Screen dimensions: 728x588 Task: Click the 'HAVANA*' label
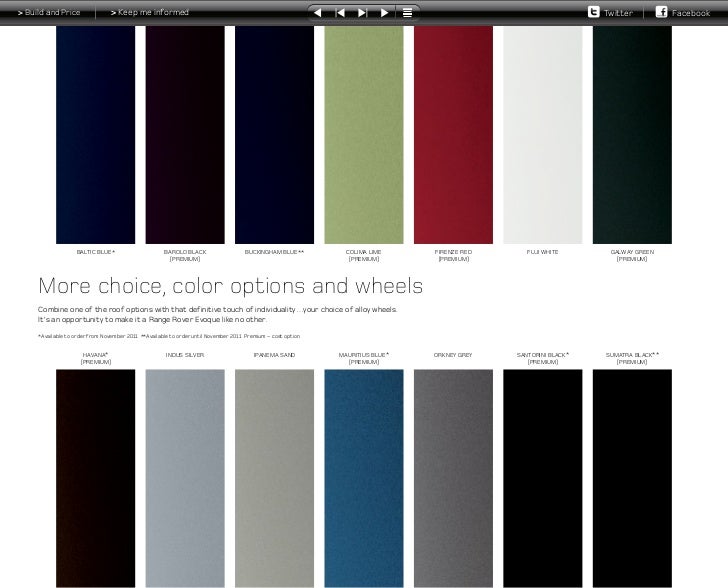96,355
